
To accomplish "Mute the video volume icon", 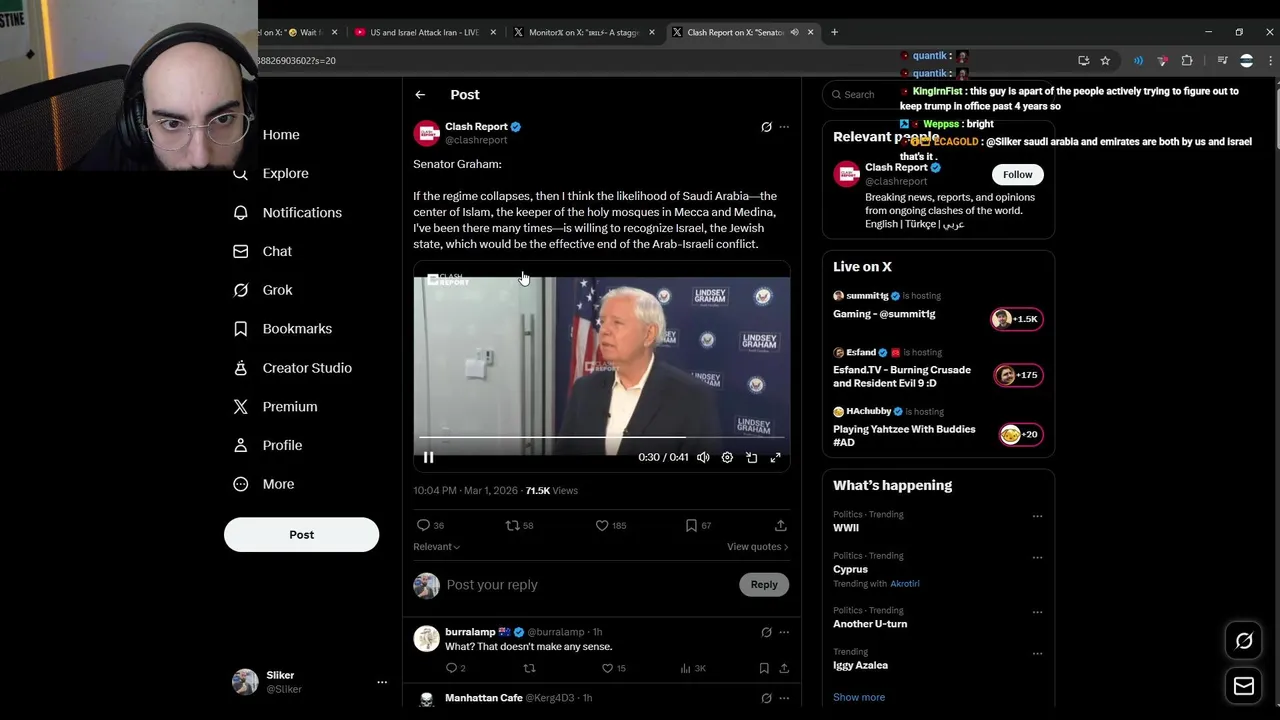I will tap(703, 457).
